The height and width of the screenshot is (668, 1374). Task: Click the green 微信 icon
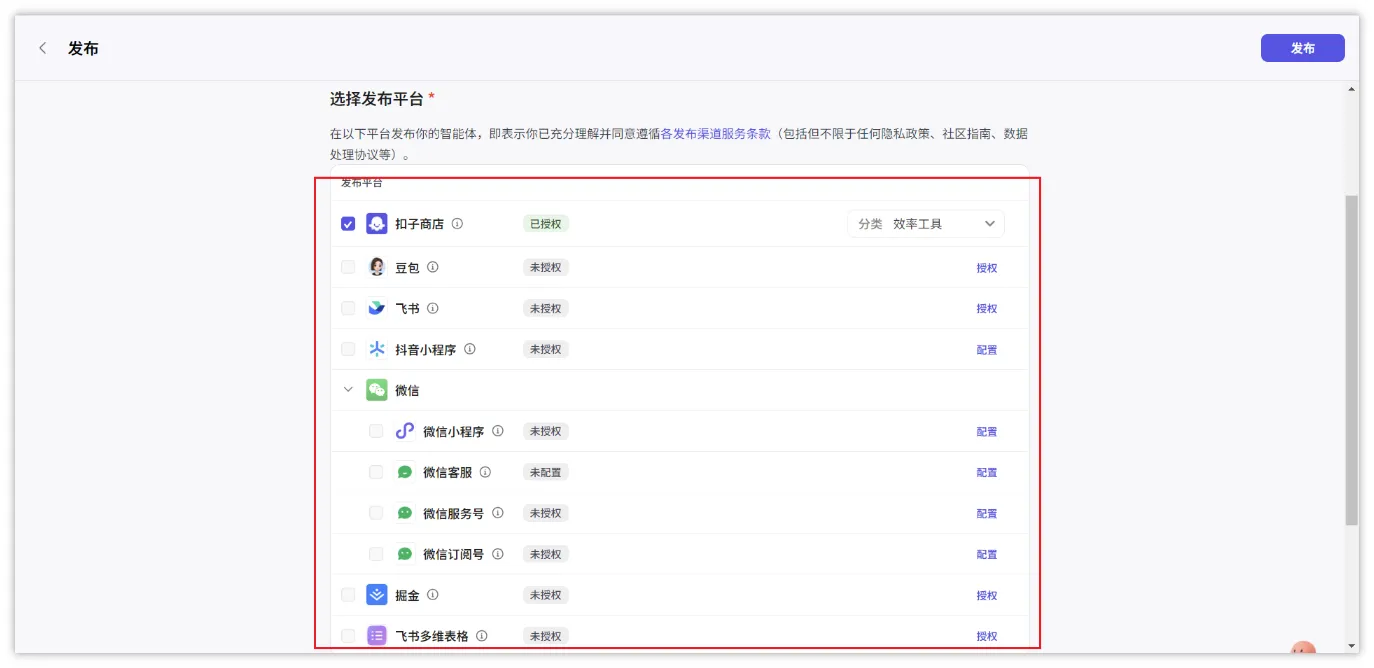[x=376, y=390]
